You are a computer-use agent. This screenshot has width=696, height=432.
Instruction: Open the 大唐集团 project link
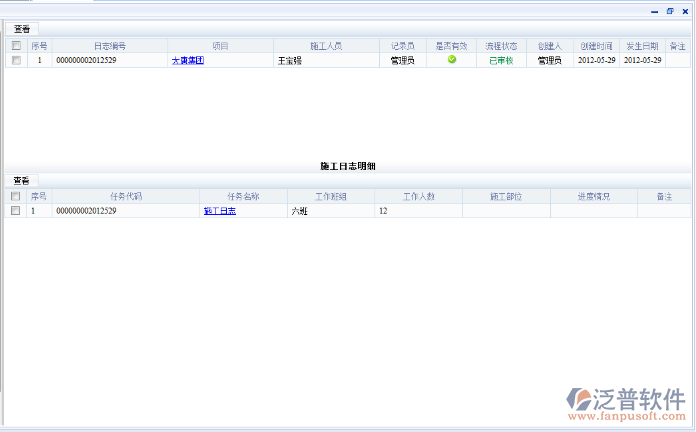tap(188, 60)
